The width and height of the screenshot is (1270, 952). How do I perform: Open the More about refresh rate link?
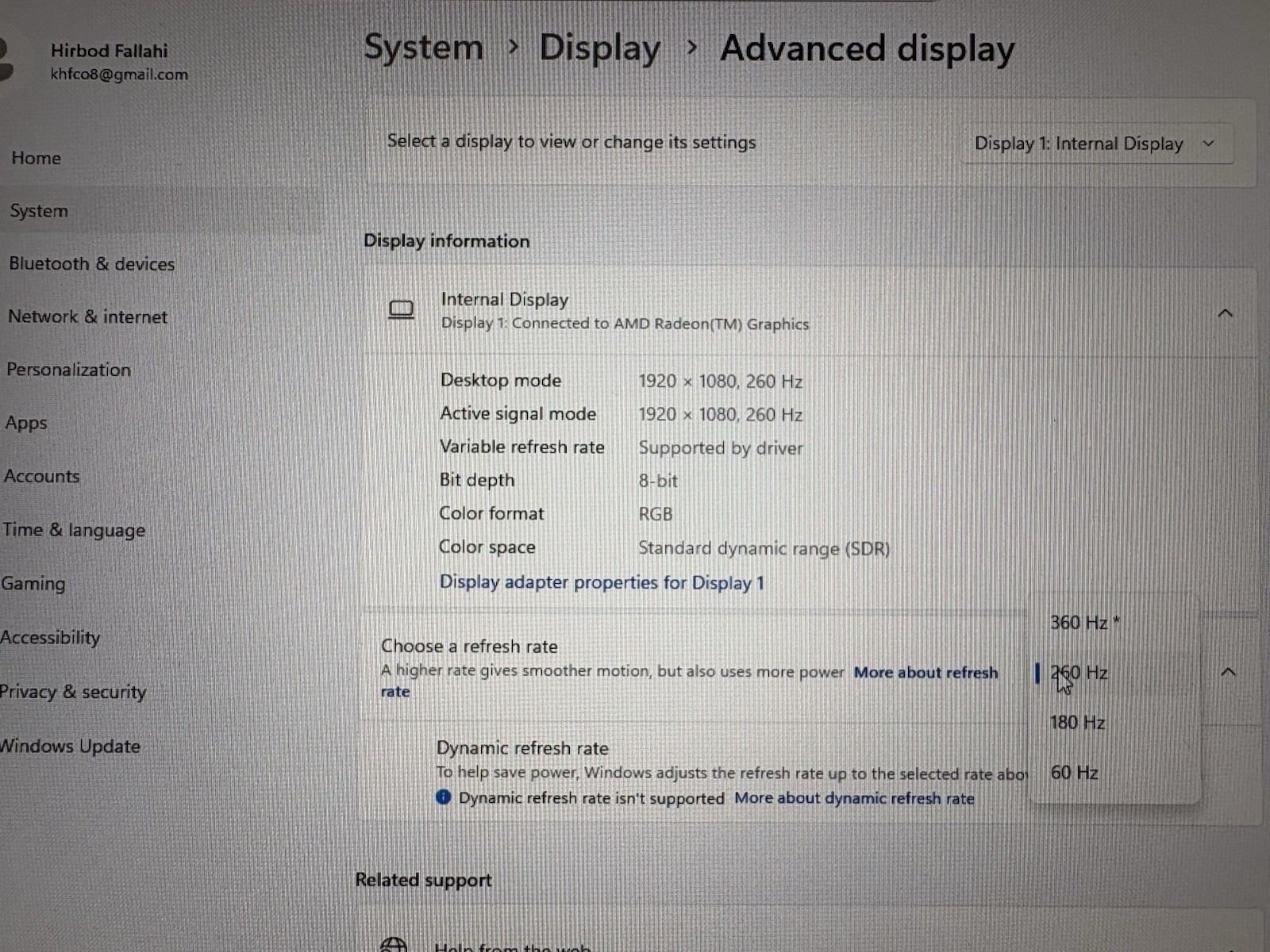pyautogui.click(x=926, y=673)
